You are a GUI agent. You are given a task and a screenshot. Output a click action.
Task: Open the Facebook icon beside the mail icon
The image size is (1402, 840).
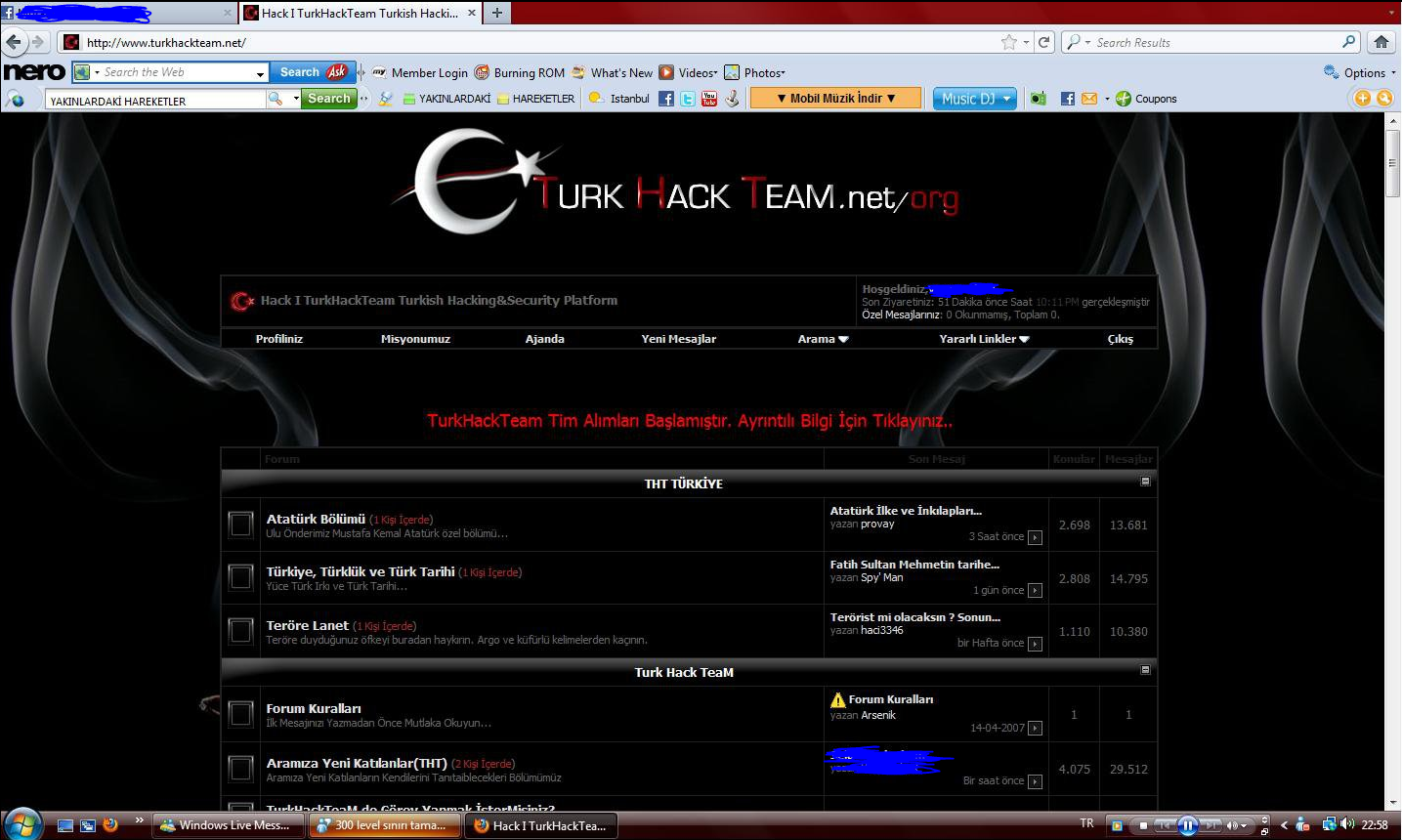1068,99
